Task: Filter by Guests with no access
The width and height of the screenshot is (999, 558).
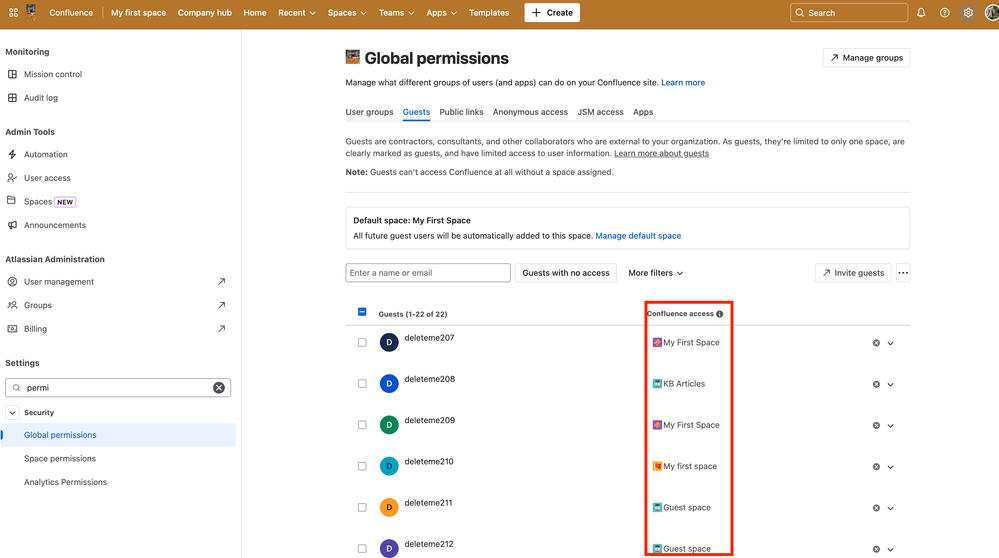Action: [566, 273]
